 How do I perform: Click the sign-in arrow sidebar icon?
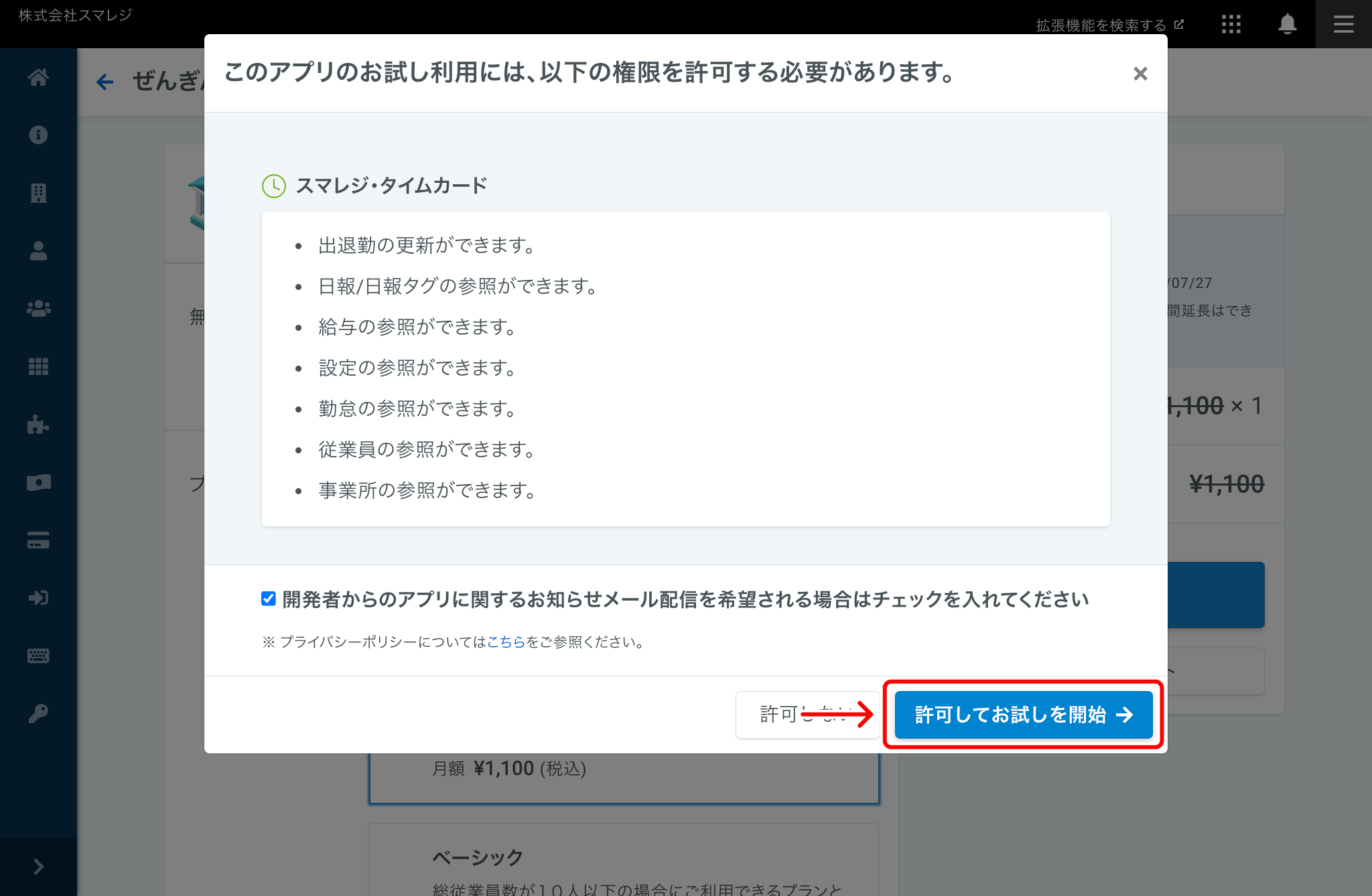click(x=38, y=598)
